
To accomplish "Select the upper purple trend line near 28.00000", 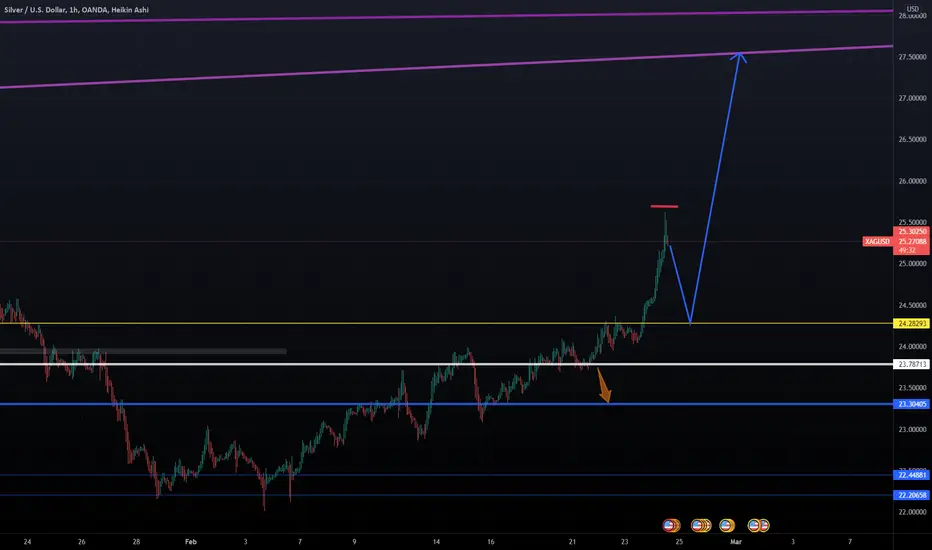I will [x=446, y=16].
